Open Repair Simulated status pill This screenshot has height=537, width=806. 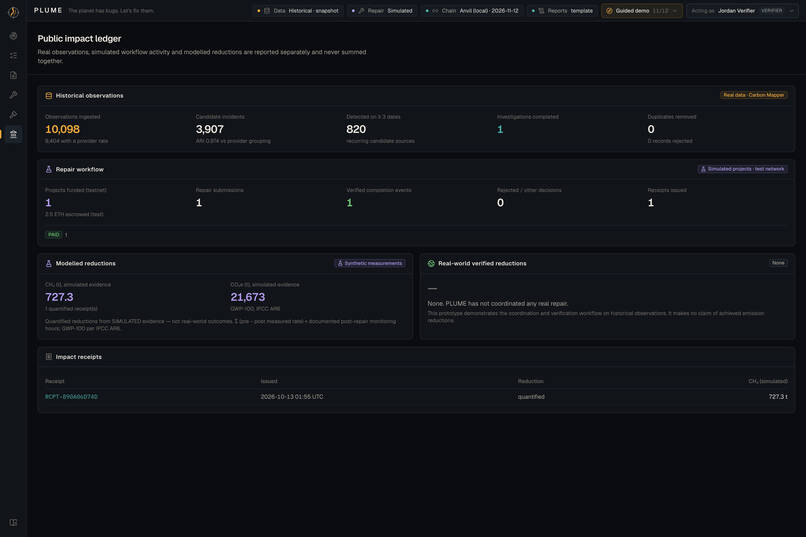coord(383,11)
